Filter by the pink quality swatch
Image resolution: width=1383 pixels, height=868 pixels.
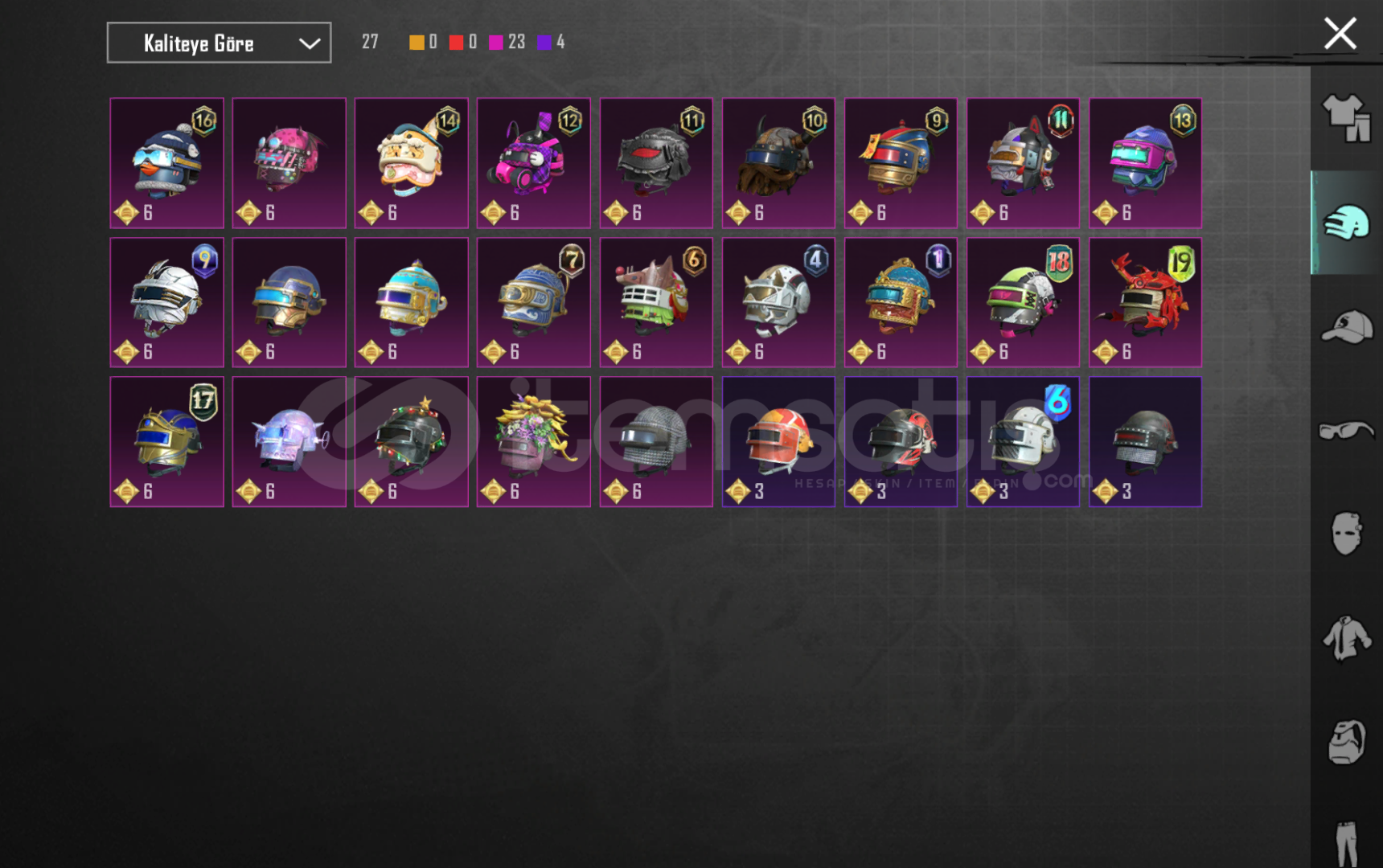(496, 42)
